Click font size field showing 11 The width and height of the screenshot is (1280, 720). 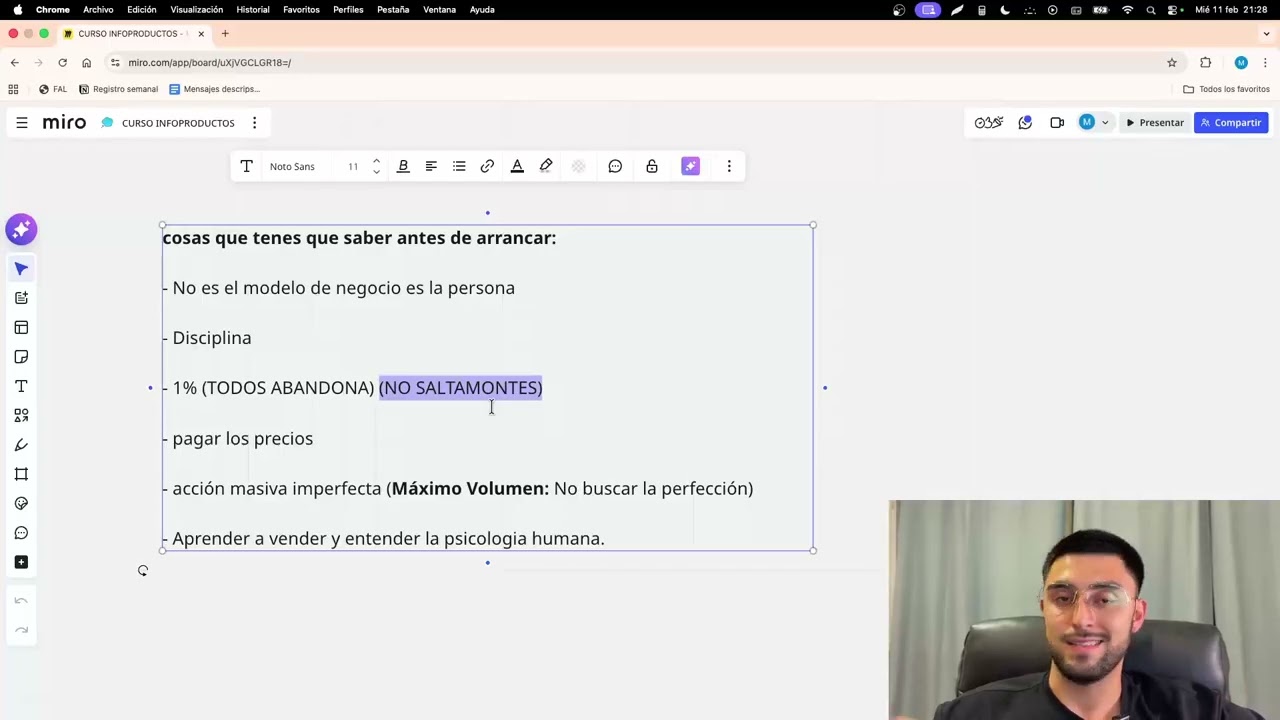[353, 166]
